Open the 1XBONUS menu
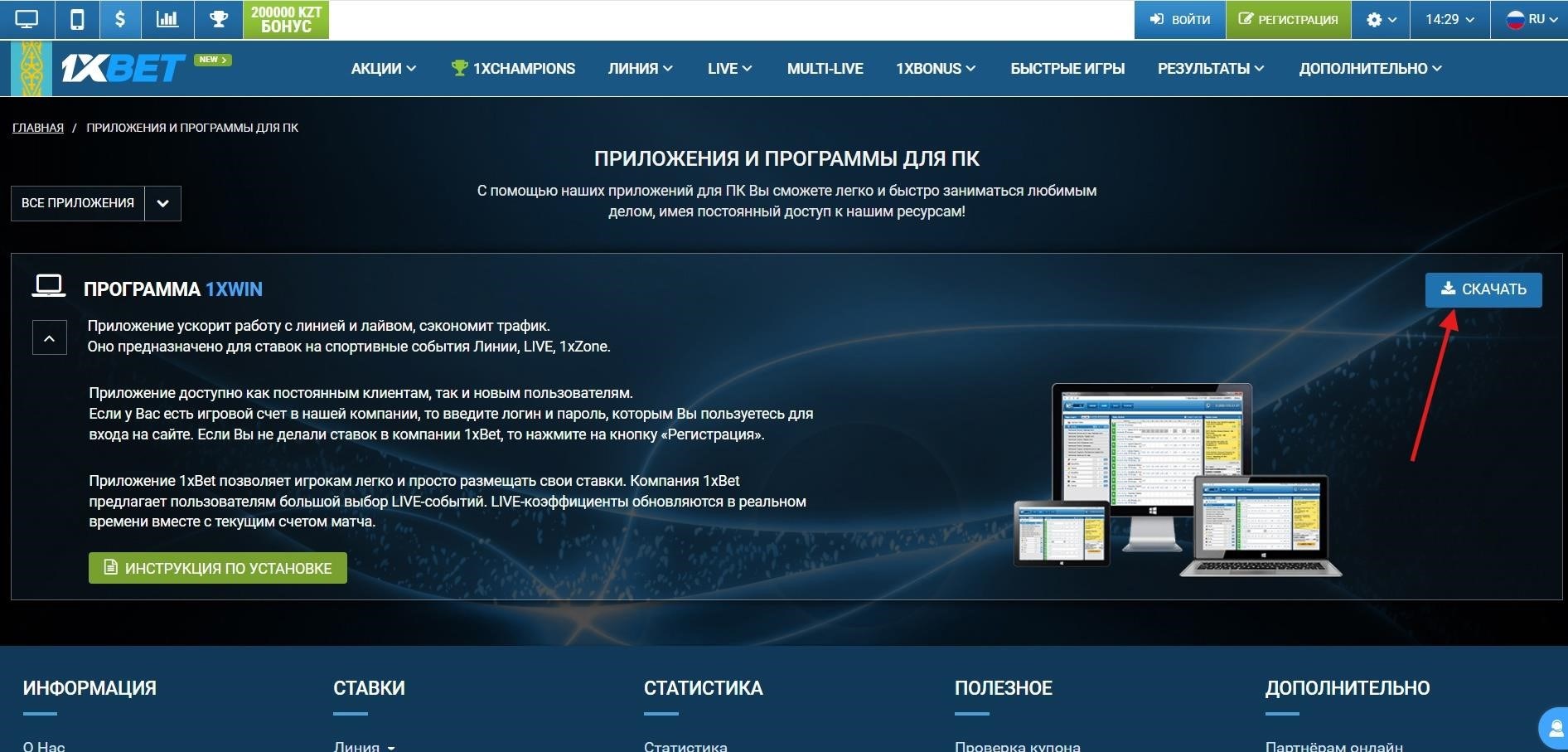 (935, 69)
